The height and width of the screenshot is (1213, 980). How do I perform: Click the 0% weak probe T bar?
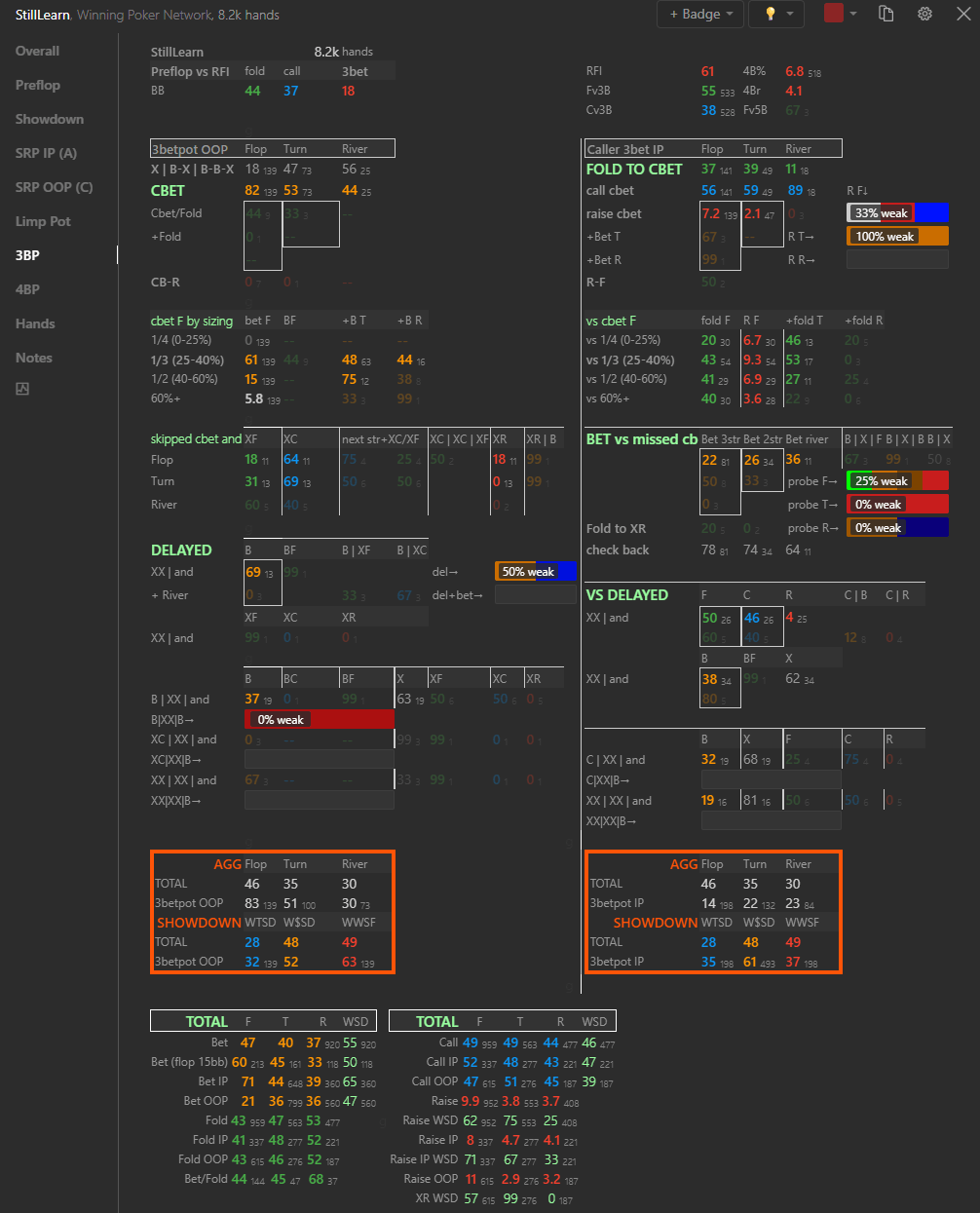pos(897,504)
